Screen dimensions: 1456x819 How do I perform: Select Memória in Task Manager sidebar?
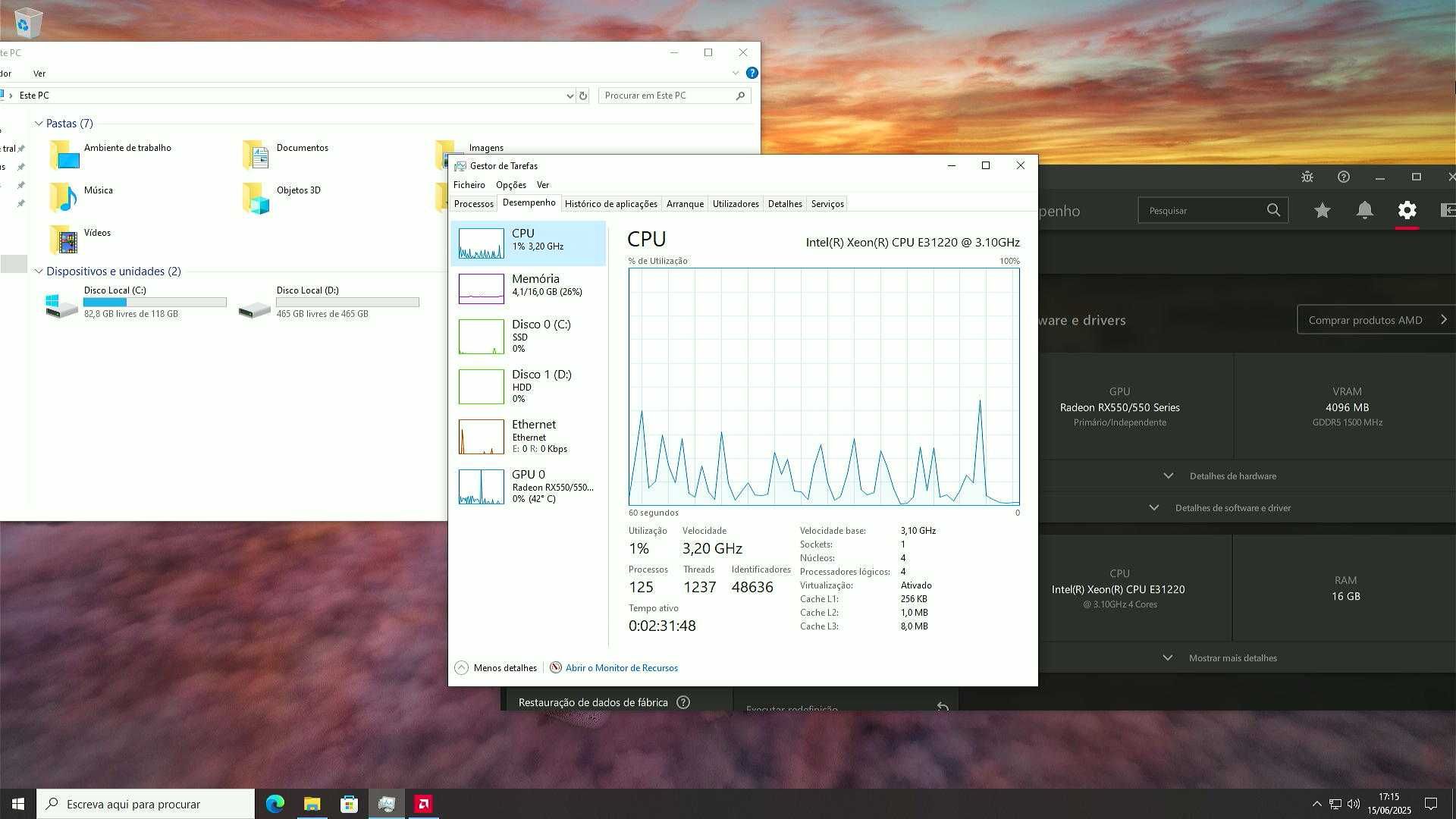529,288
